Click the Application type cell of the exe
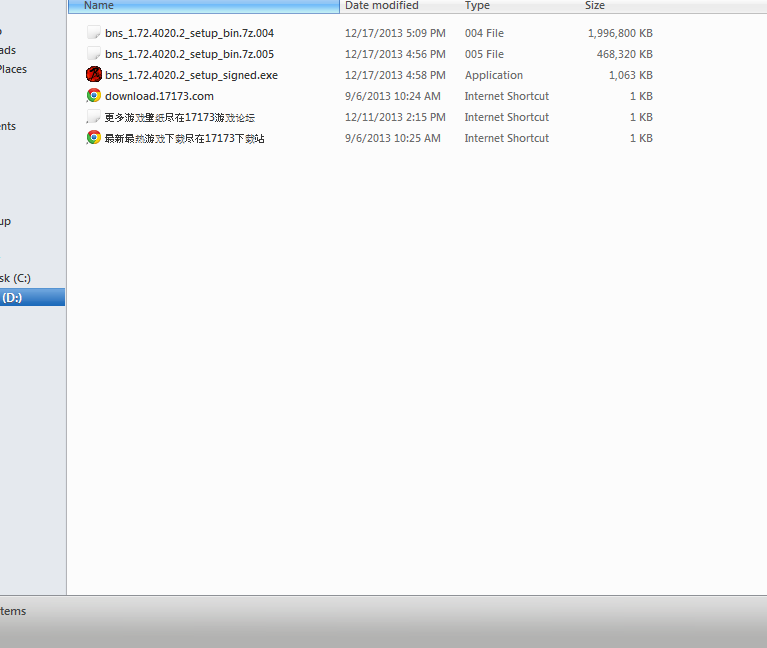 click(x=494, y=75)
